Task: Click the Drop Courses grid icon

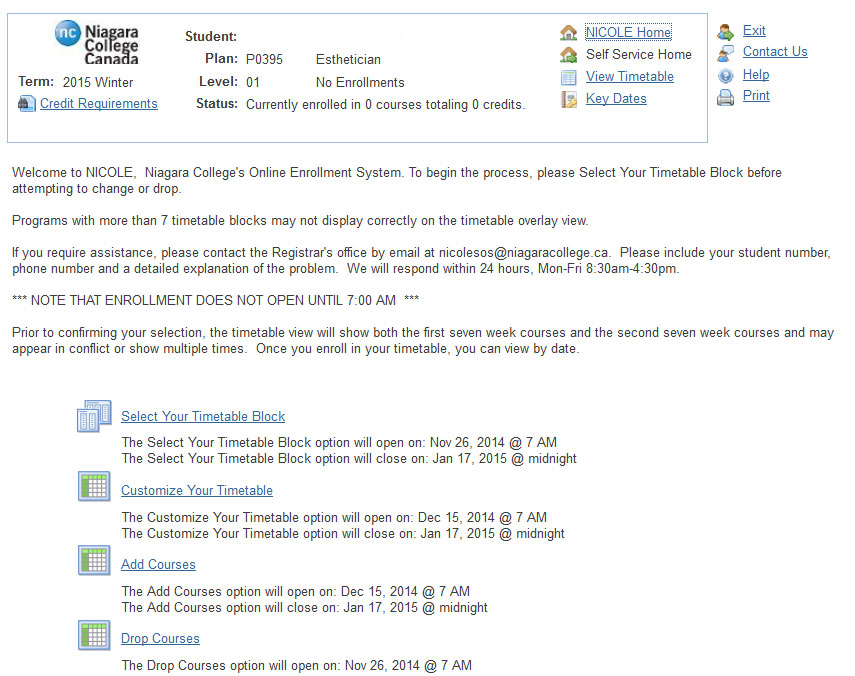Action: tap(94, 635)
